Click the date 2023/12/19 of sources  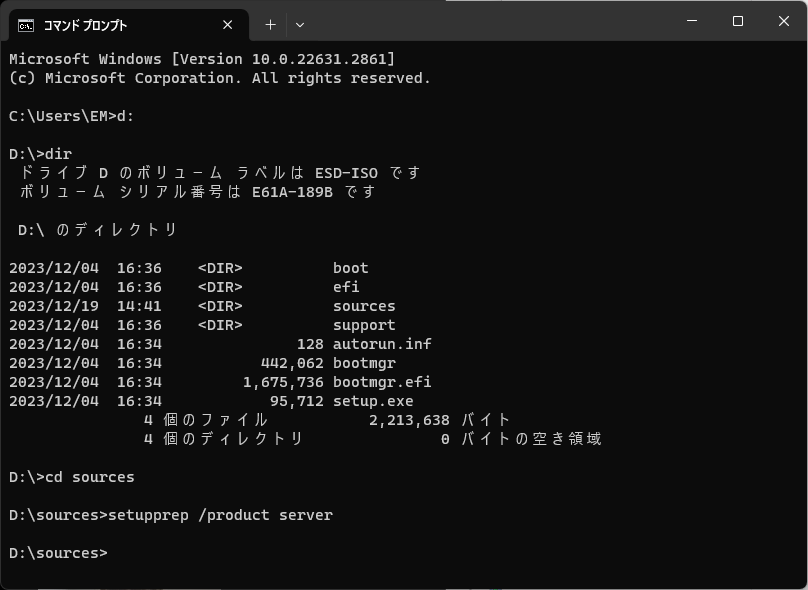54,306
